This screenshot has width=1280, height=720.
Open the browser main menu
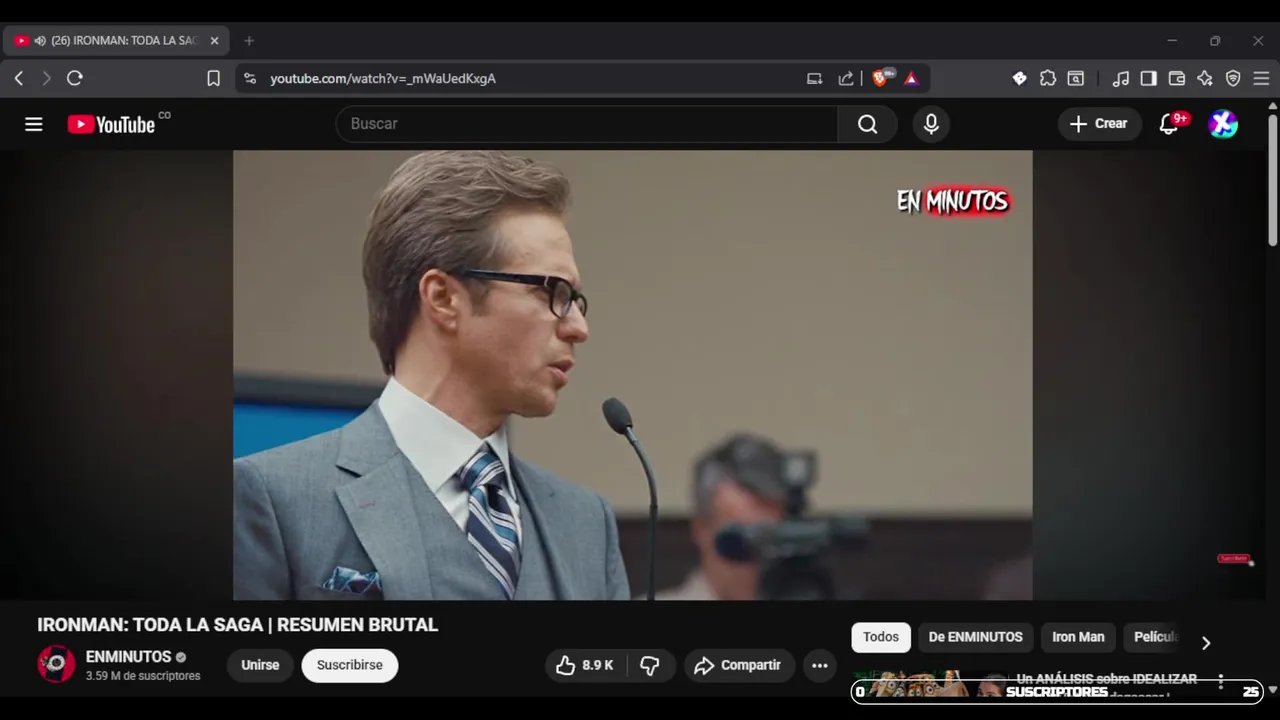point(1261,78)
